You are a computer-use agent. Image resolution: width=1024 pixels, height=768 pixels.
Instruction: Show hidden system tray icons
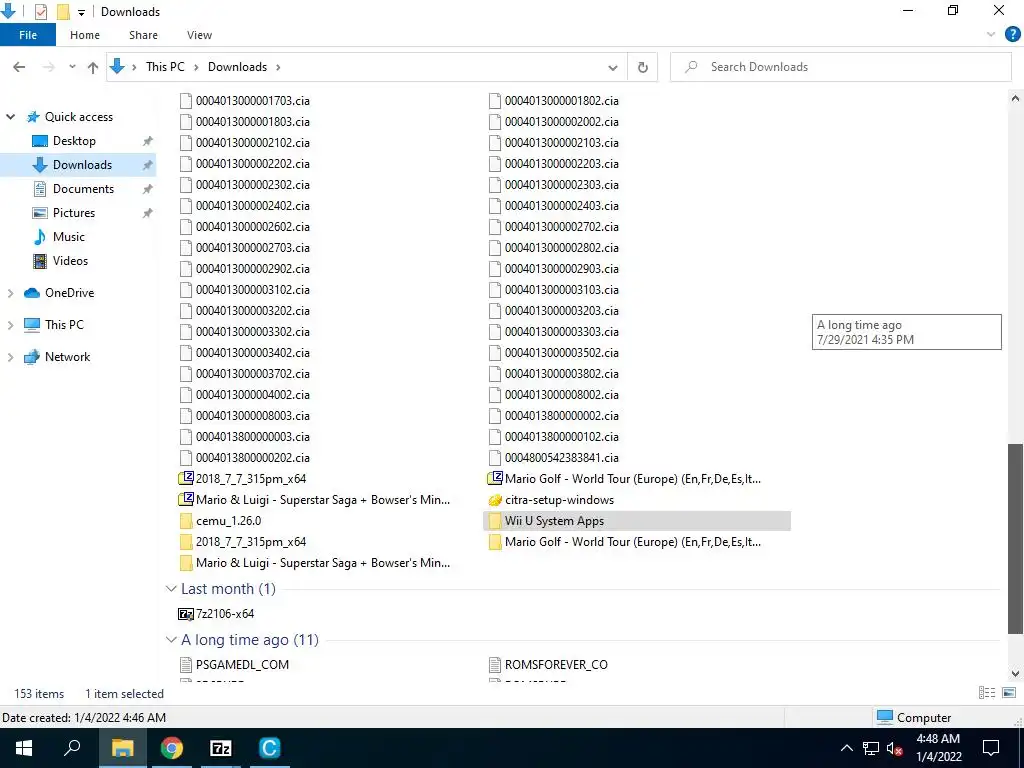(846, 748)
